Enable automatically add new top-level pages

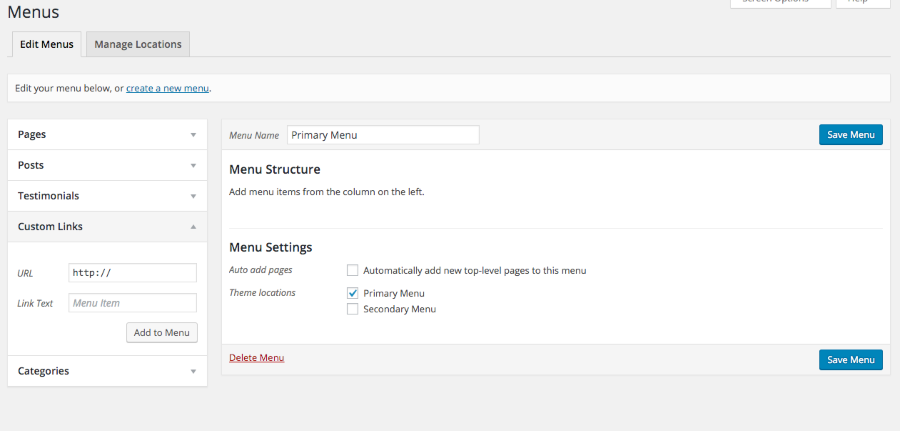(x=352, y=270)
